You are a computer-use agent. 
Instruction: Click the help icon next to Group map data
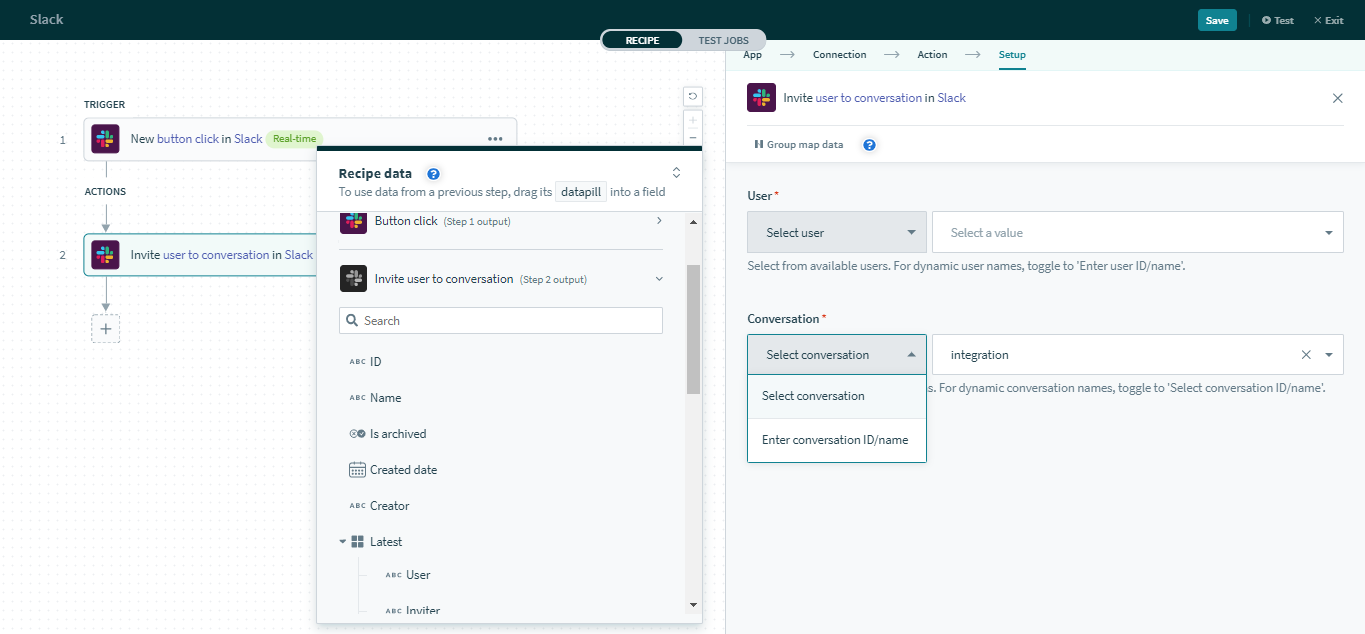(869, 145)
